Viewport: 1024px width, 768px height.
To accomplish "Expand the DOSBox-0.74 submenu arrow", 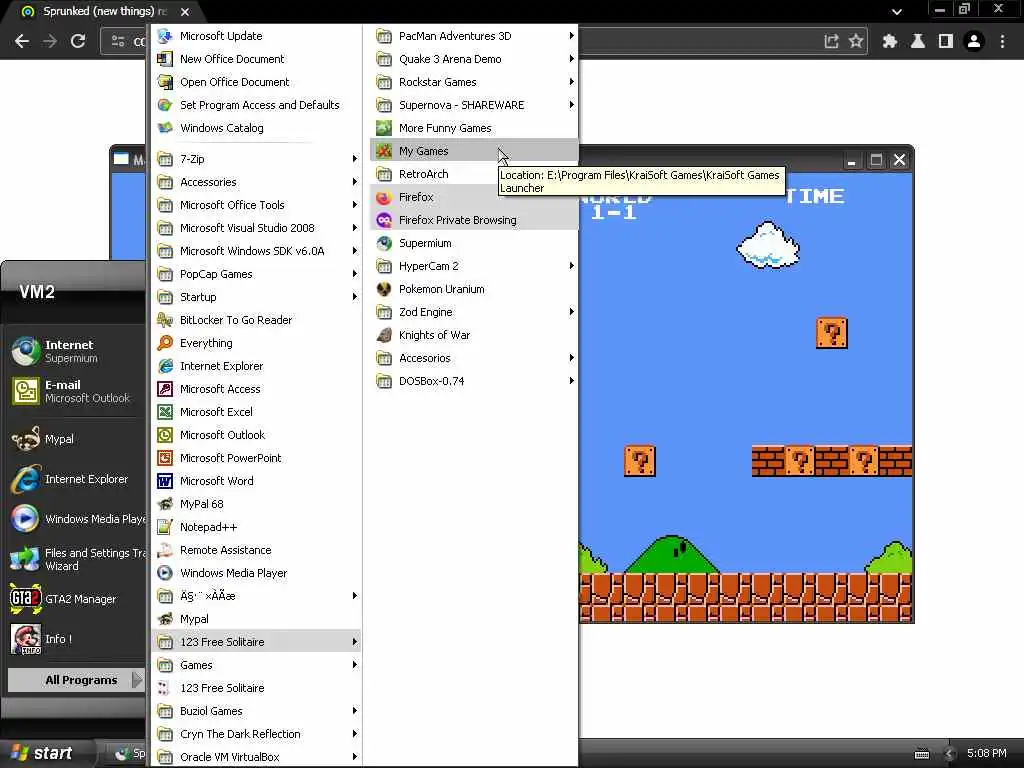I will coord(571,381).
